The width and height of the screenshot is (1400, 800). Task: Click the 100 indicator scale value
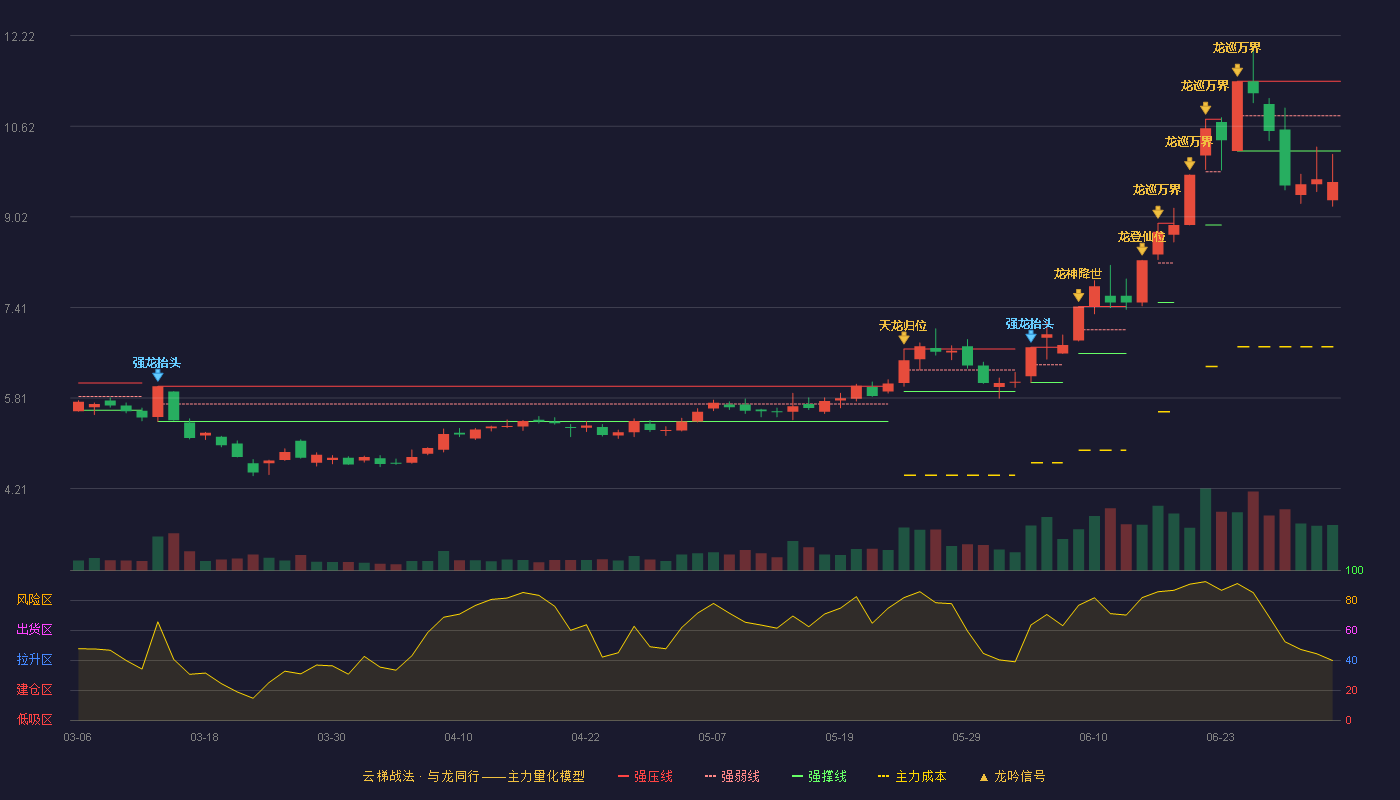click(x=1354, y=571)
